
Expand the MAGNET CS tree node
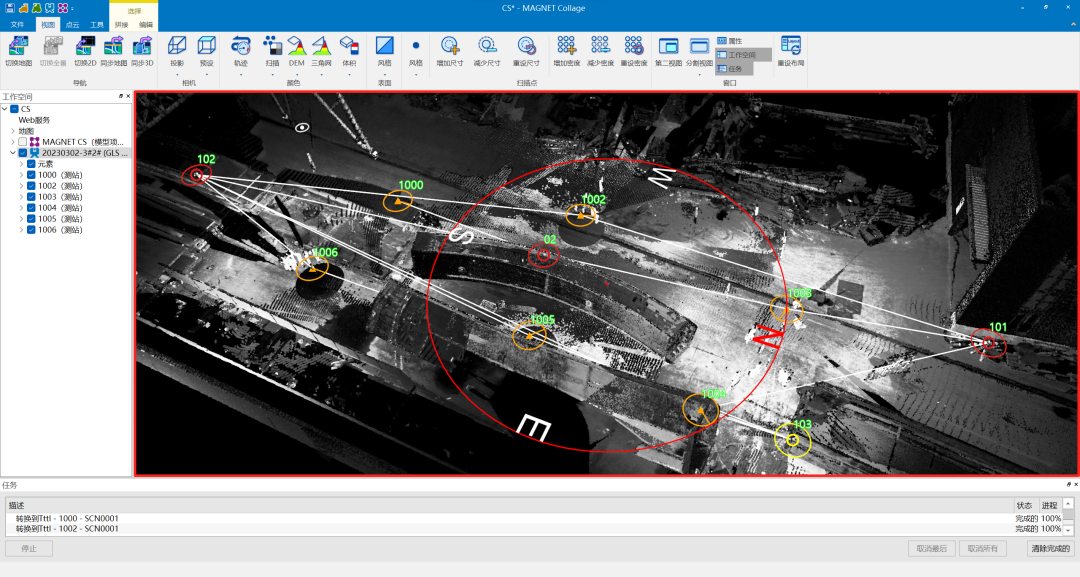(13, 142)
